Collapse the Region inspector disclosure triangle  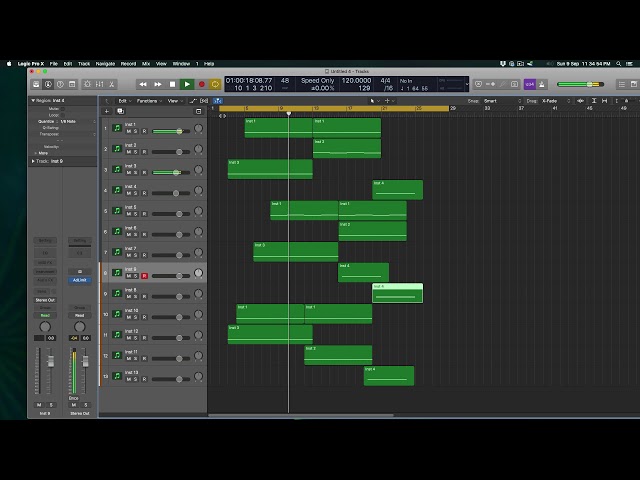[33, 100]
